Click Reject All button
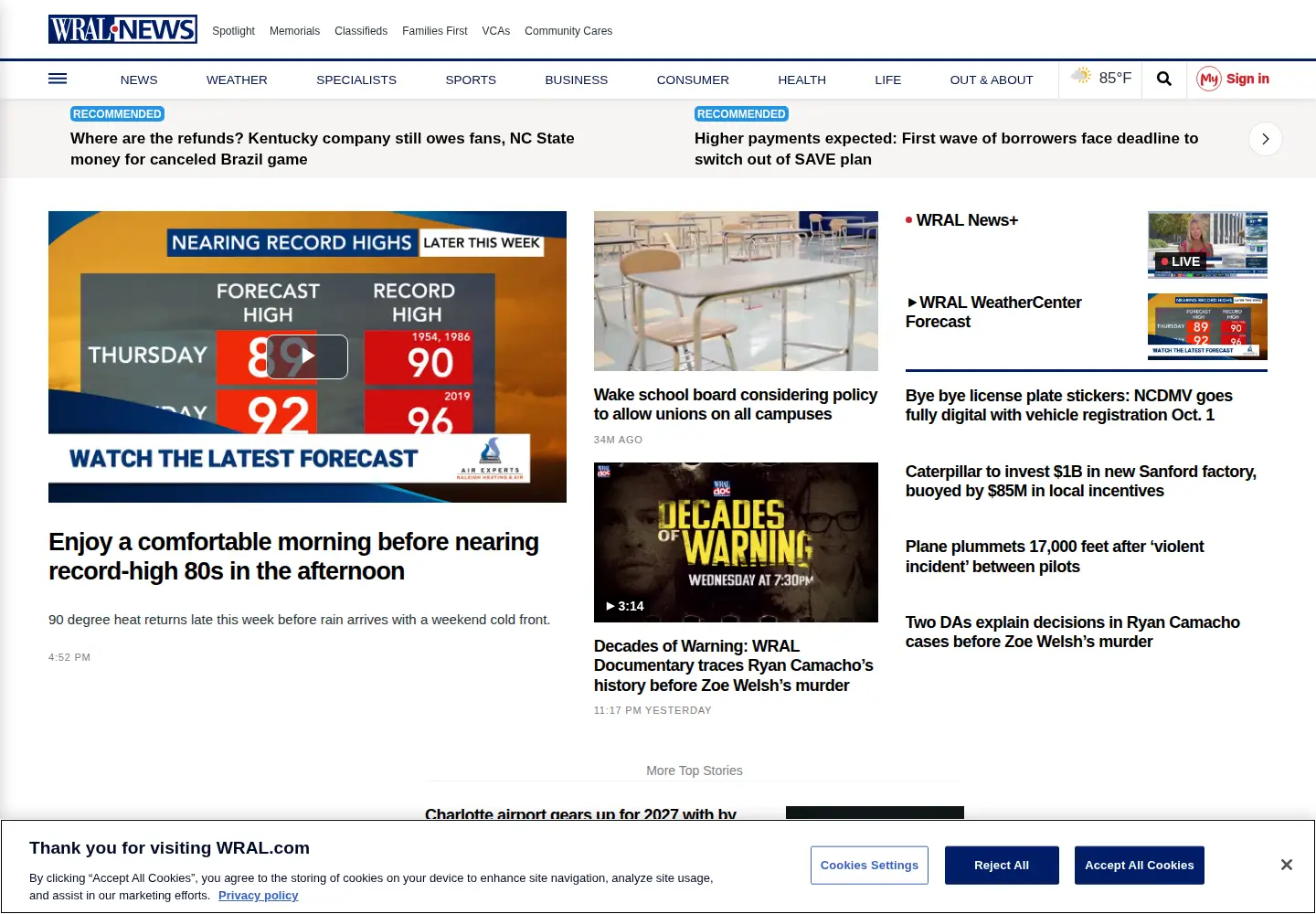 tap(1002, 866)
